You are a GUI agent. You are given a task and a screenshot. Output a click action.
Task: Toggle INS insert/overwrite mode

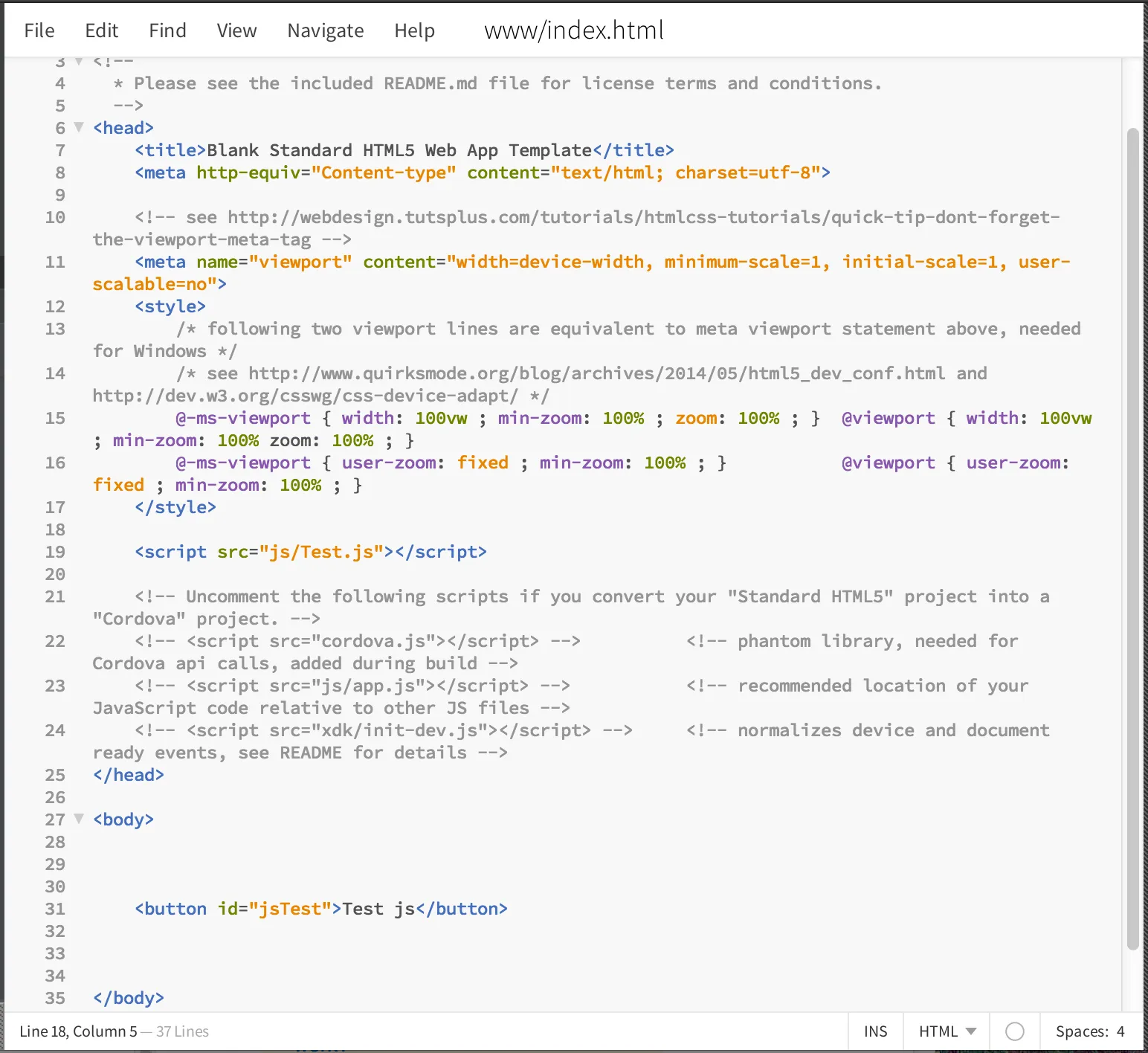point(875,1031)
